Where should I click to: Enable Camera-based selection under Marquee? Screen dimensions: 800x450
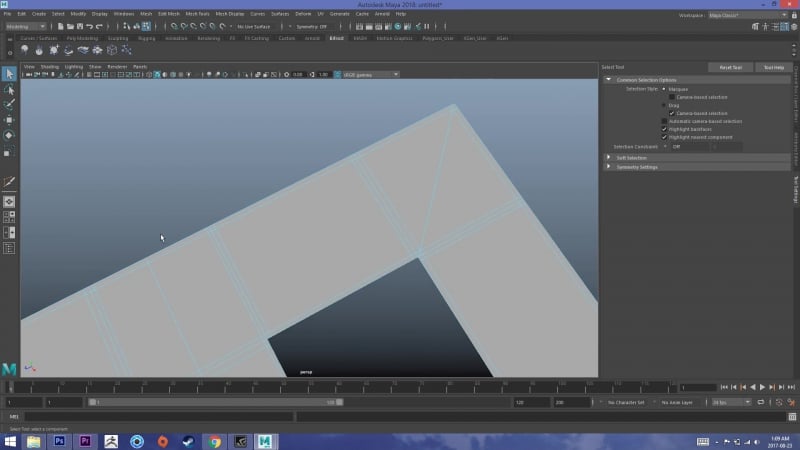672,97
